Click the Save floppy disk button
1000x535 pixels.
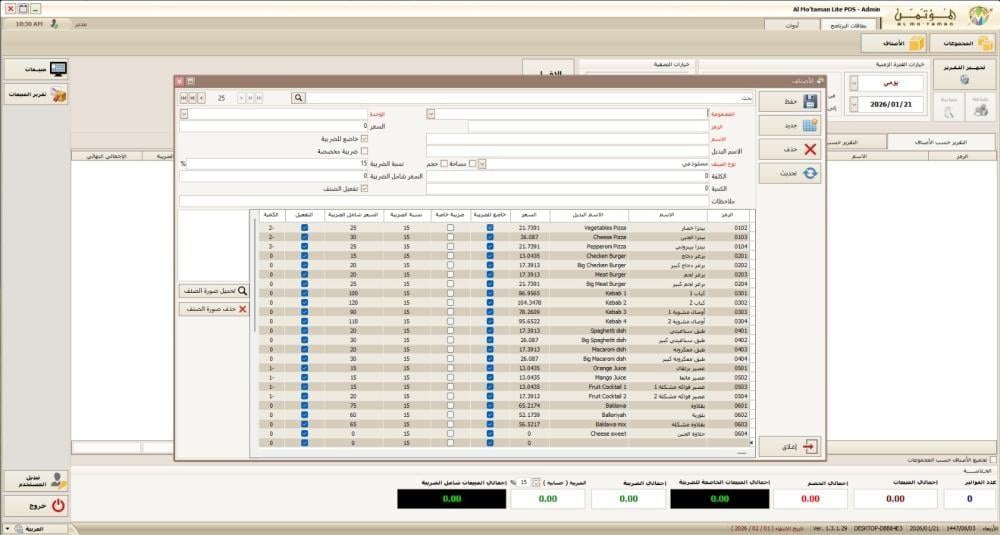coord(790,101)
